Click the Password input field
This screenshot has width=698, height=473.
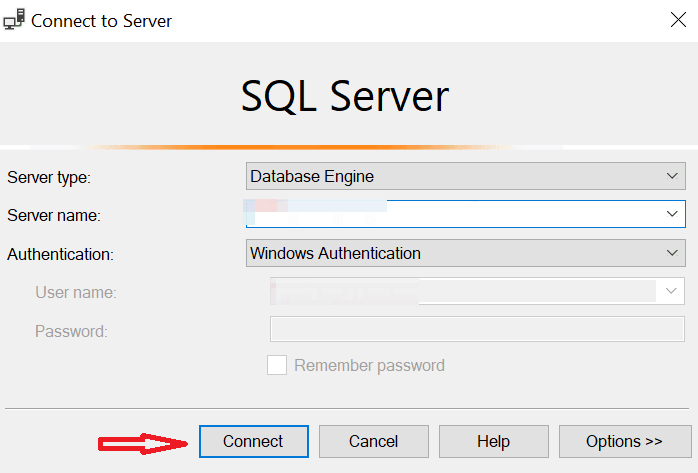pos(477,330)
